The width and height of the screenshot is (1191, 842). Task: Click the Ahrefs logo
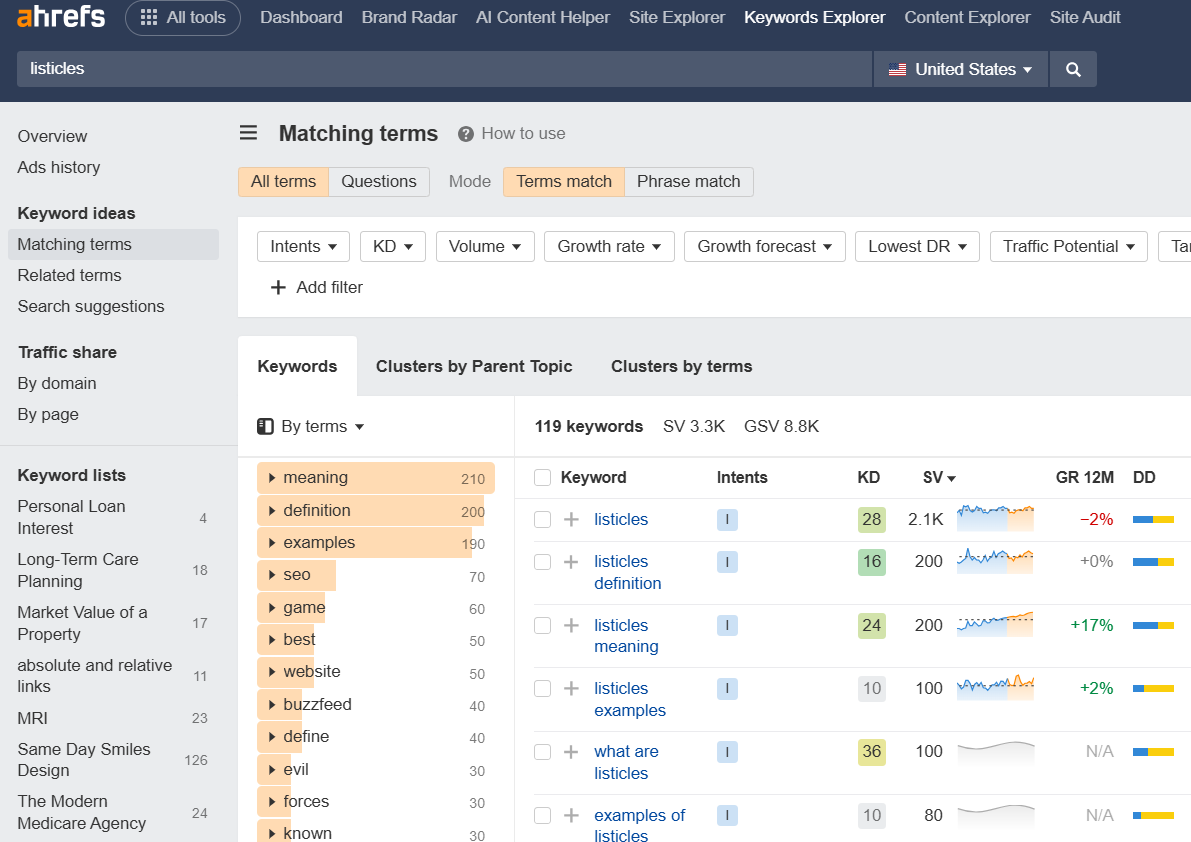tap(61, 17)
